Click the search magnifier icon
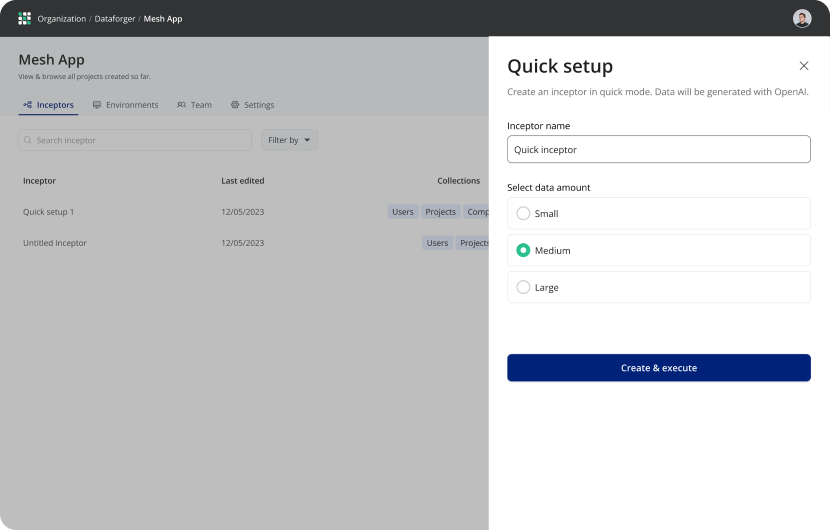Viewport: 830px width, 530px height. point(28,140)
